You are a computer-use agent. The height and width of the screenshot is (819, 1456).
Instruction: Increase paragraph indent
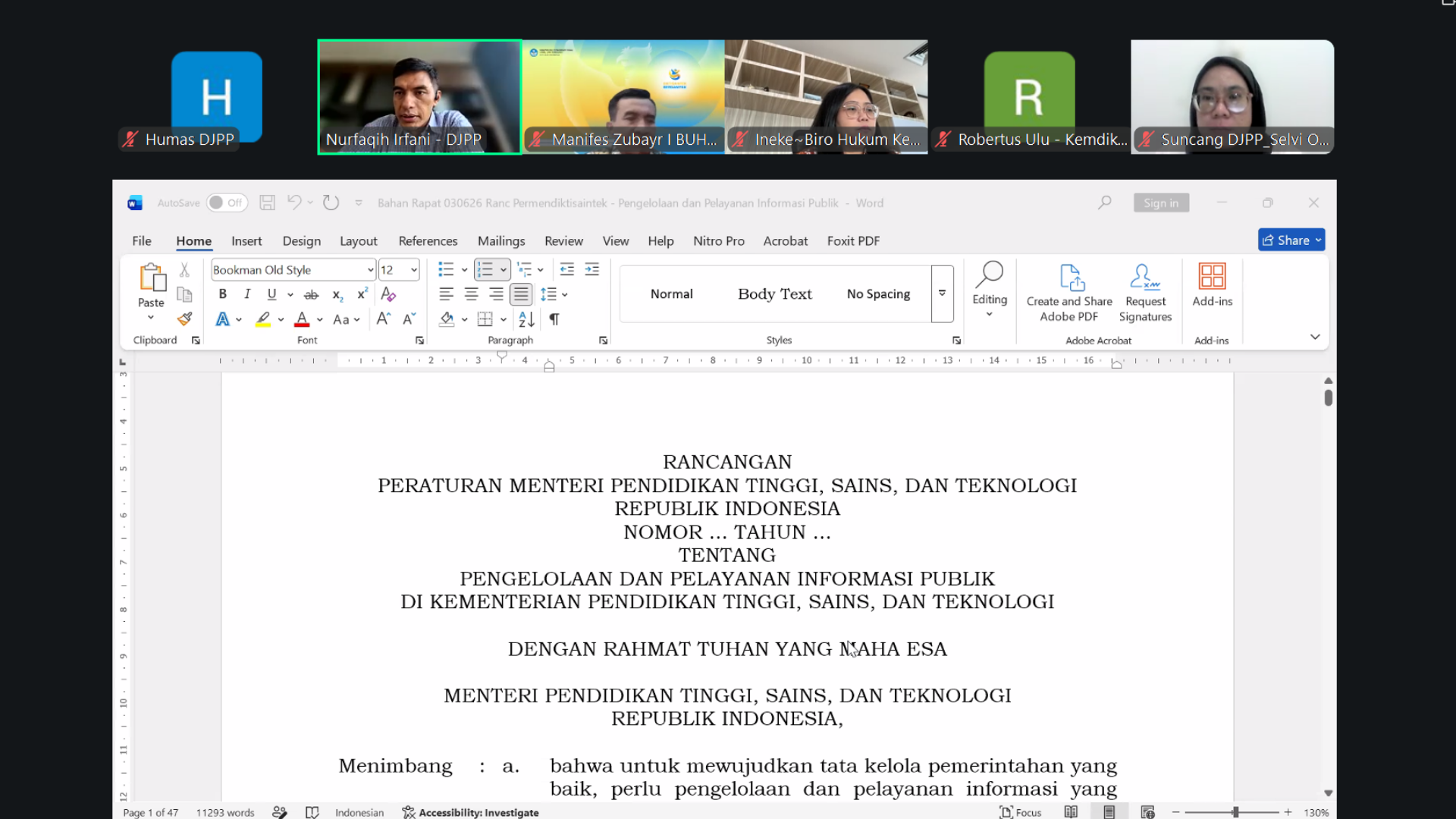point(592,269)
